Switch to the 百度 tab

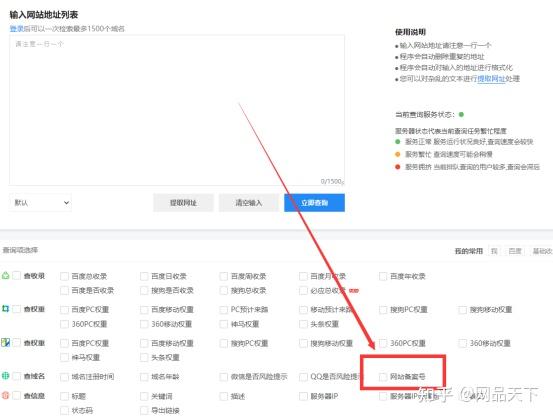click(515, 251)
